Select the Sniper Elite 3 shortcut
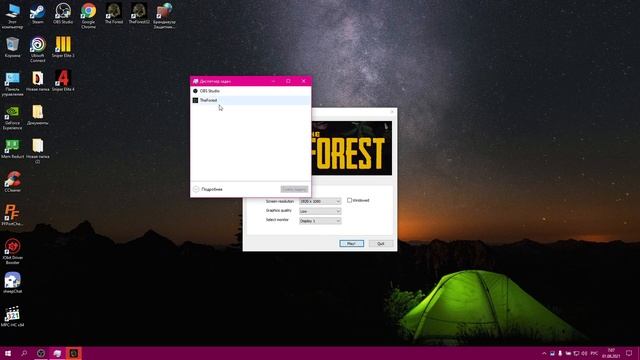Image resolution: width=640 pixels, height=360 pixels. point(63,47)
